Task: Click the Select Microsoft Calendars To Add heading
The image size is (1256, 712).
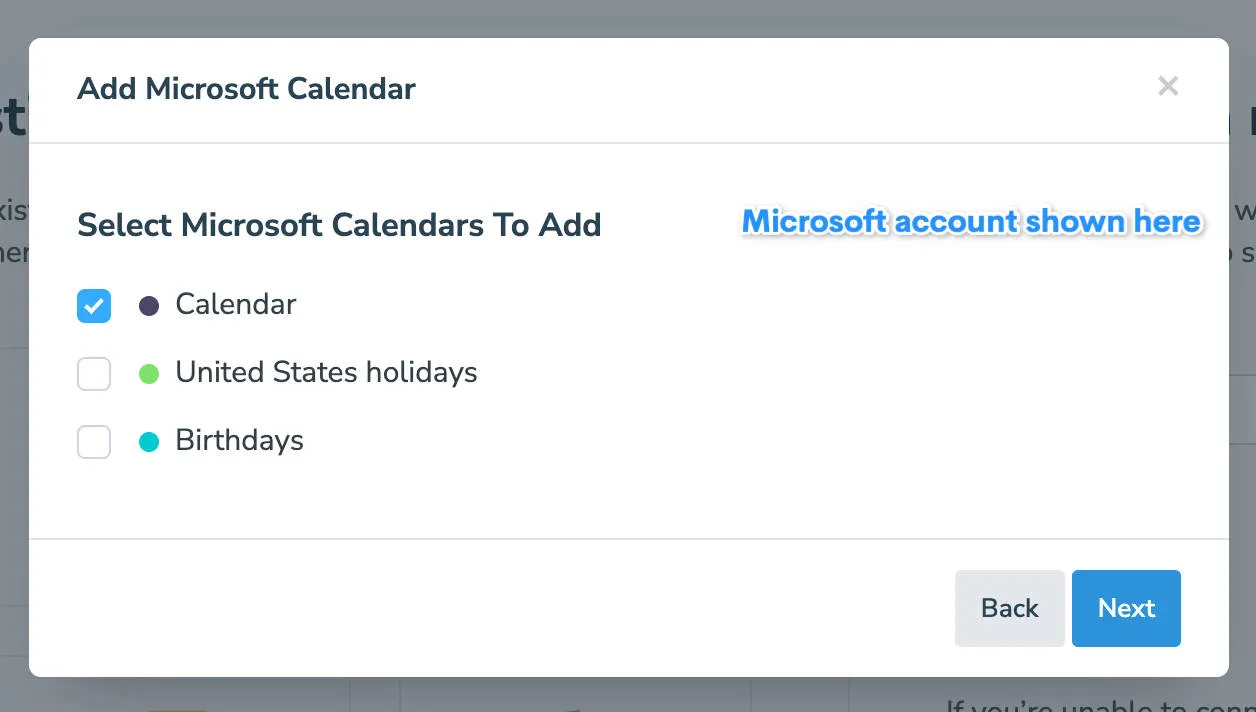Action: 339,225
